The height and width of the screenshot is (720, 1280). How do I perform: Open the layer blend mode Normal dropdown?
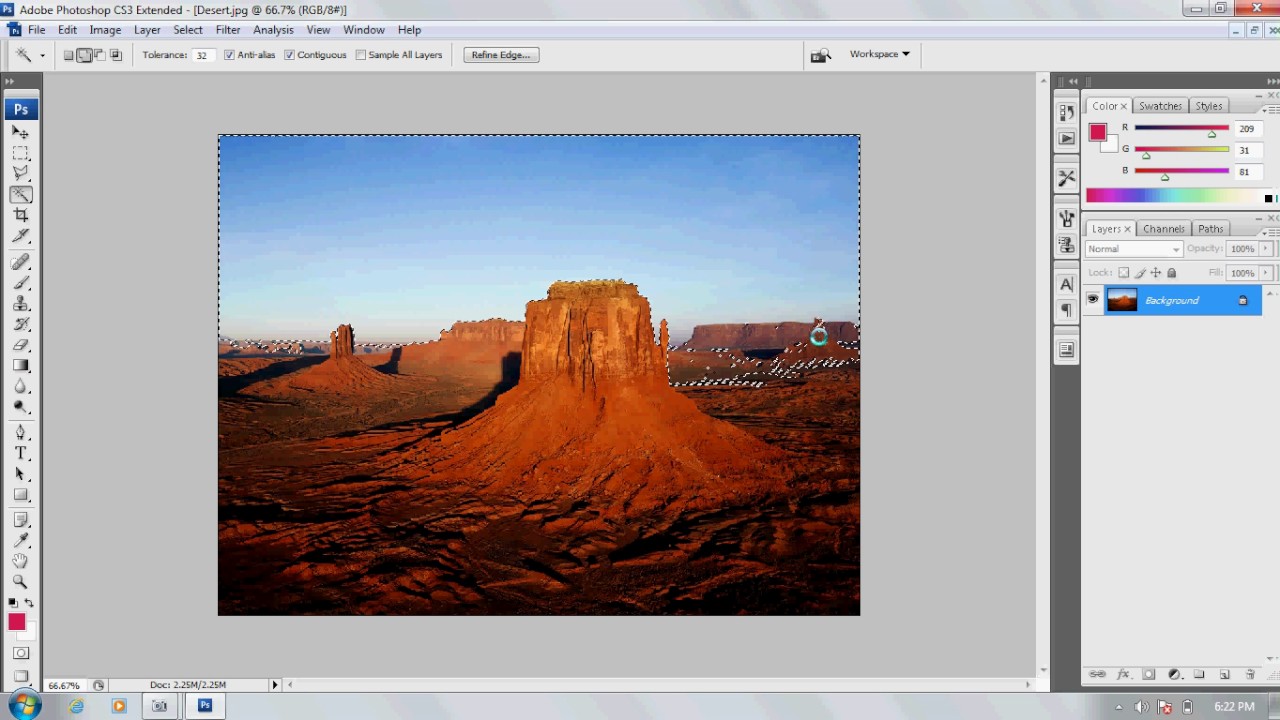[x=1134, y=249]
